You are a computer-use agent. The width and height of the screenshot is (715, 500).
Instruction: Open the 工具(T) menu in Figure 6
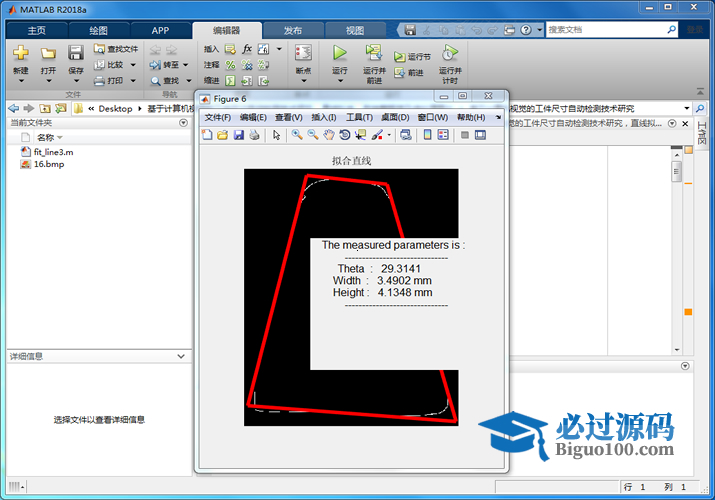point(359,118)
